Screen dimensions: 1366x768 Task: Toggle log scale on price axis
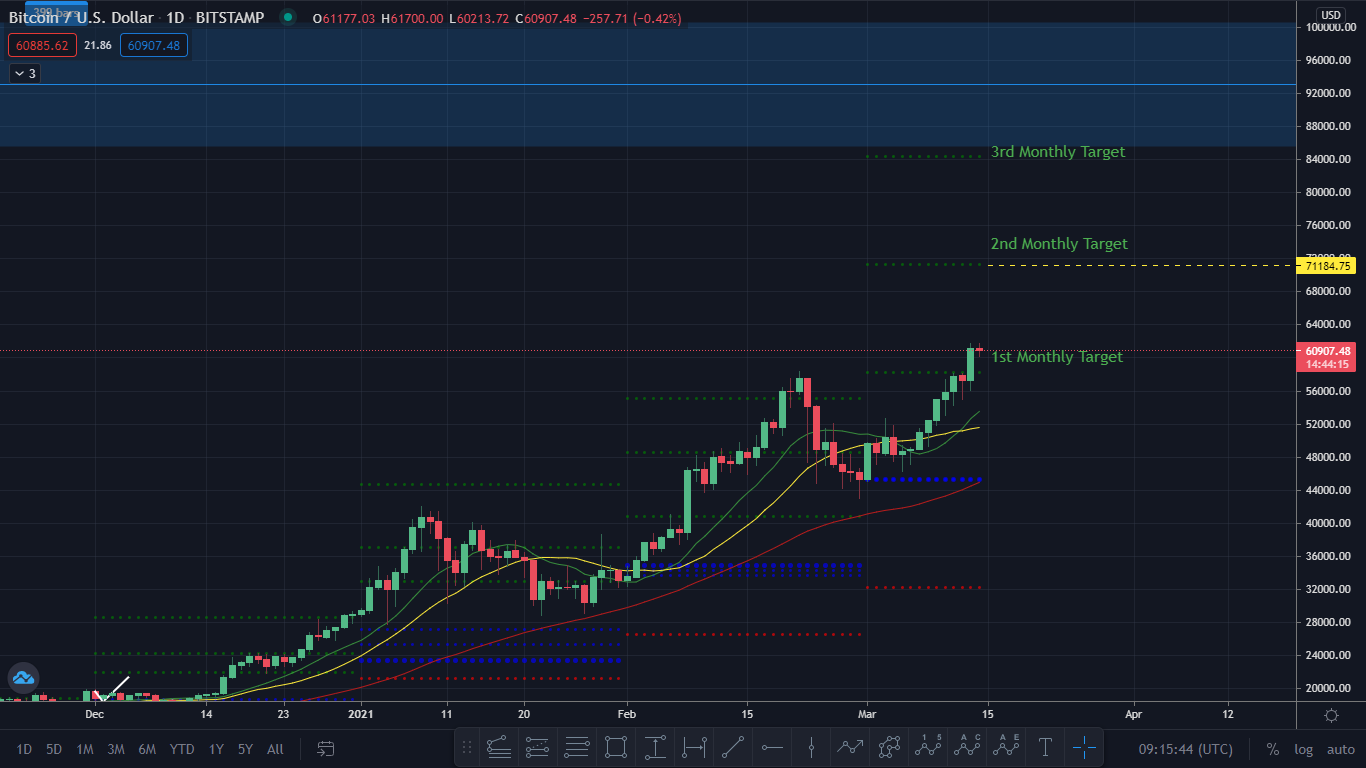tap(1304, 749)
